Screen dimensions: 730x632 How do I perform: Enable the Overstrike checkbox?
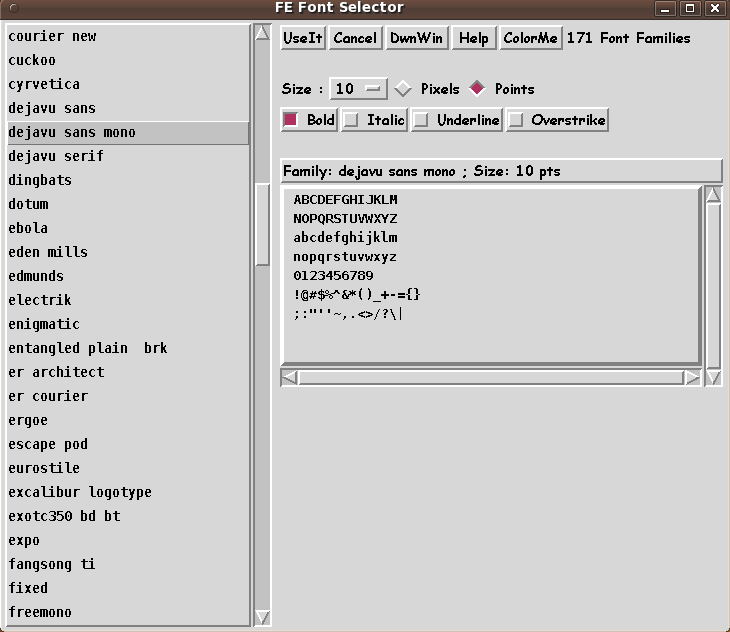tap(557, 120)
